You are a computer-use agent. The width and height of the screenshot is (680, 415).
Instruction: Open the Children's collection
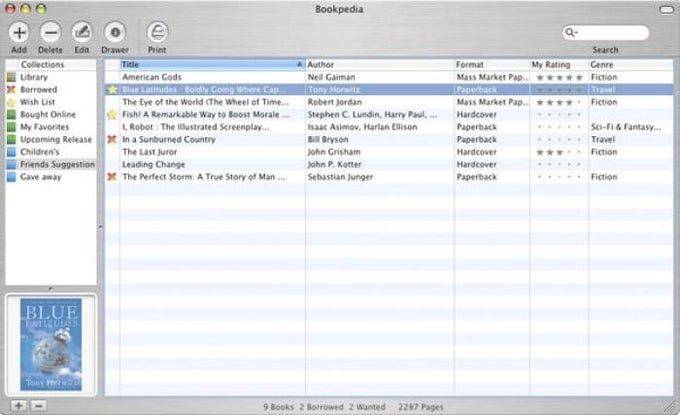[x=51, y=152]
